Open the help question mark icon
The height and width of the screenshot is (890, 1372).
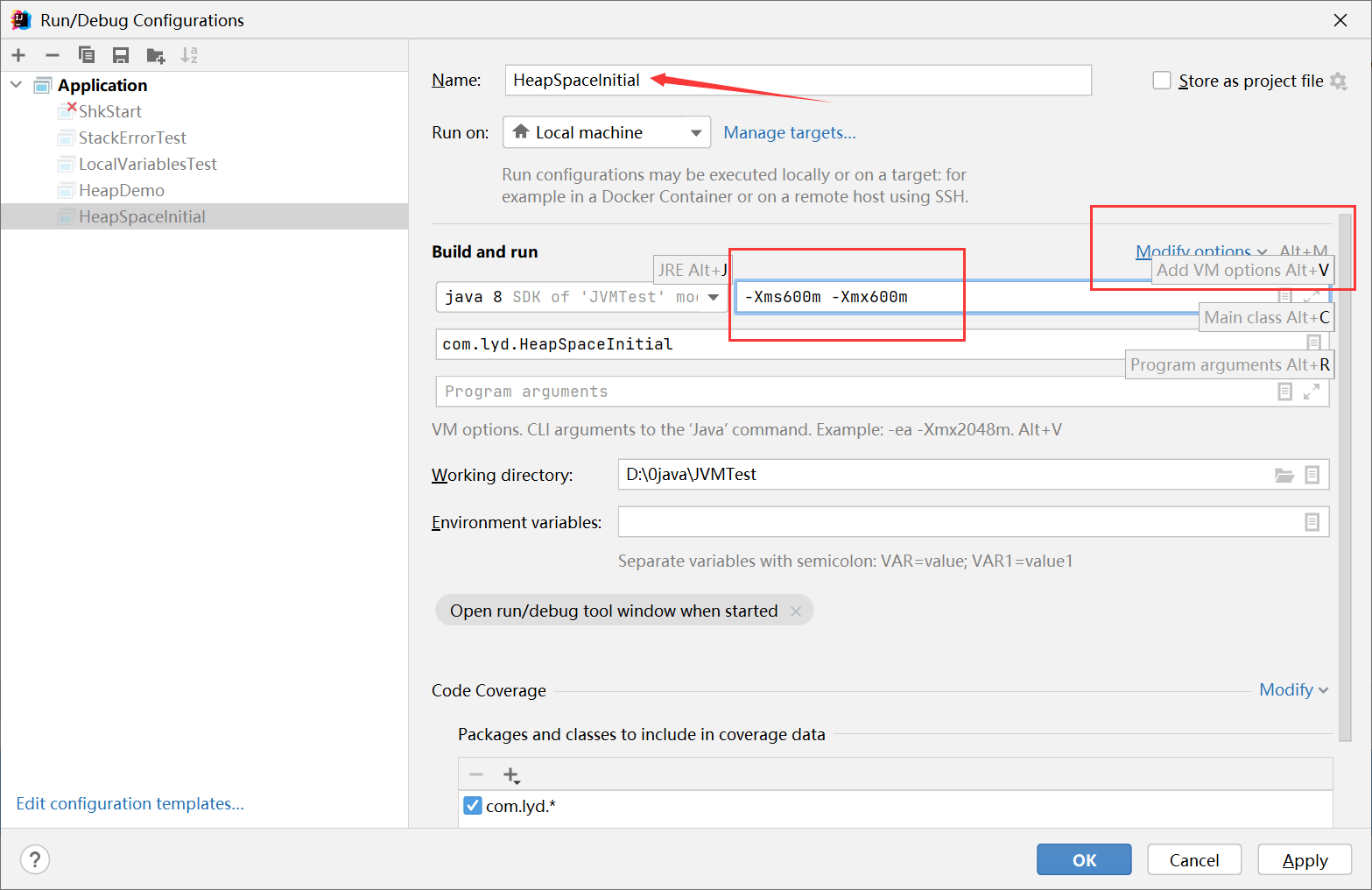[35, 859]
